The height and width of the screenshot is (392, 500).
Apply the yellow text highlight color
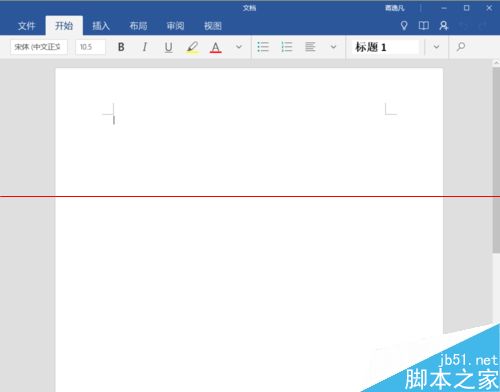(x=192, y=47)
